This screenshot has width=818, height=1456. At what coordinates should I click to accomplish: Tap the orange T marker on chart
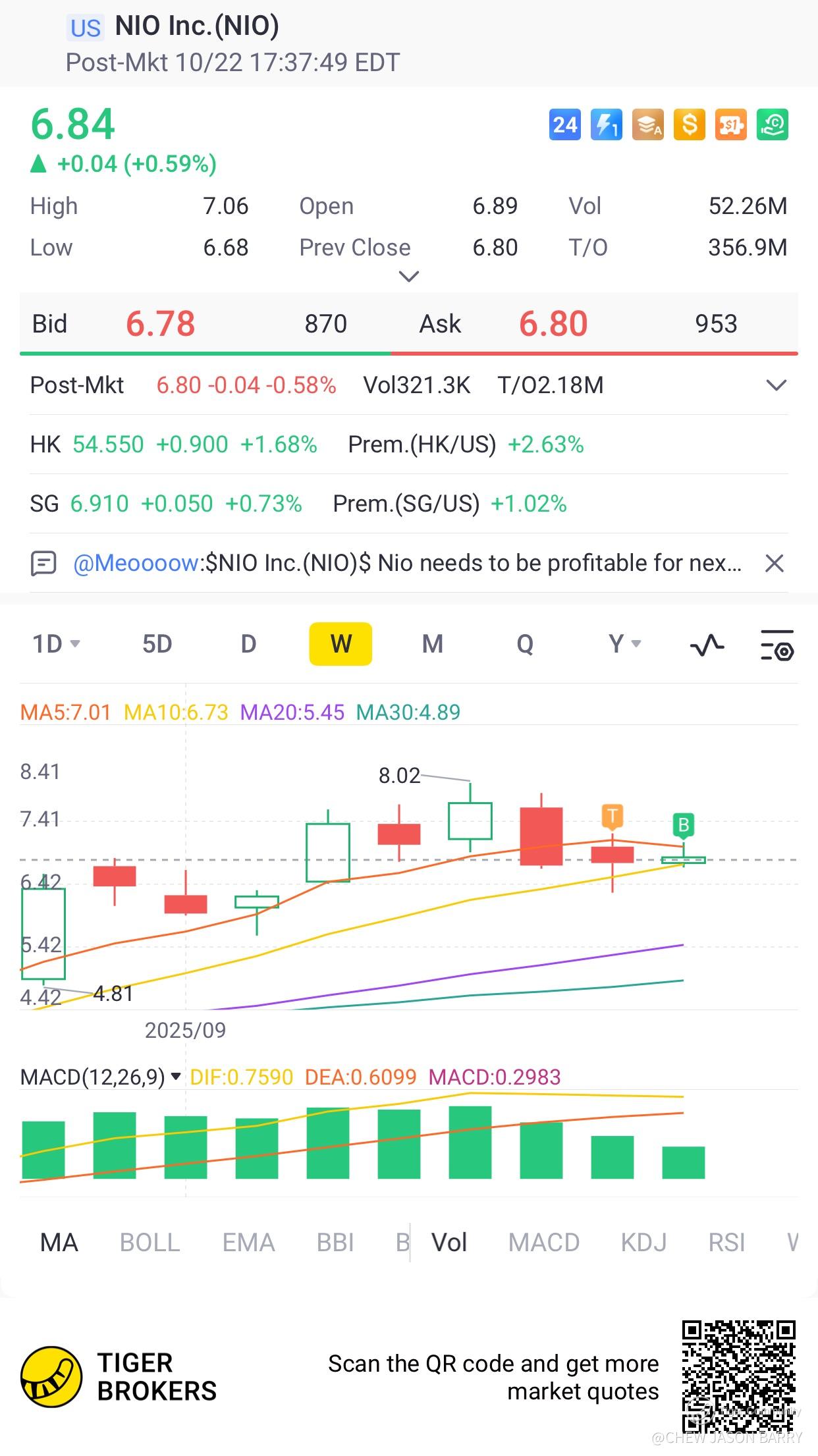pos(613,817)
